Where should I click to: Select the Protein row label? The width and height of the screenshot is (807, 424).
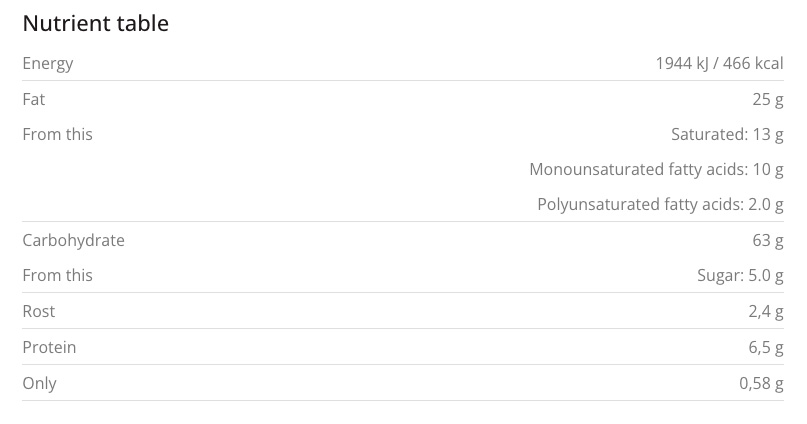(49, 347)
